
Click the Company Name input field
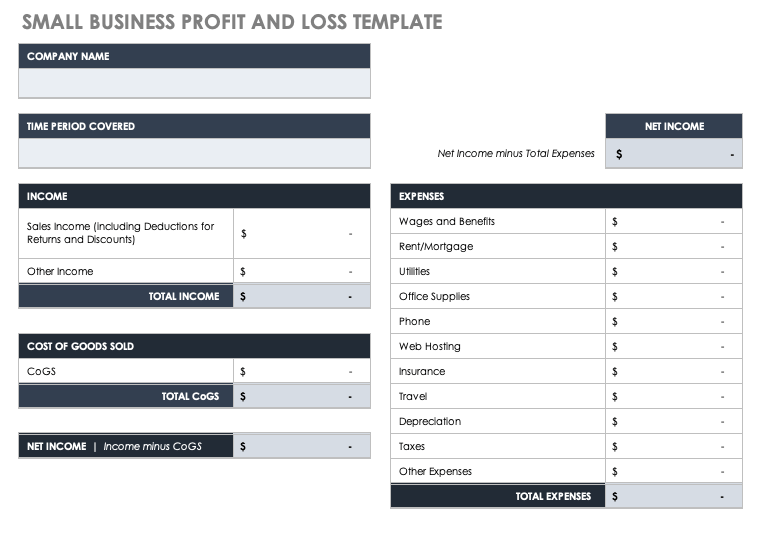194,83
